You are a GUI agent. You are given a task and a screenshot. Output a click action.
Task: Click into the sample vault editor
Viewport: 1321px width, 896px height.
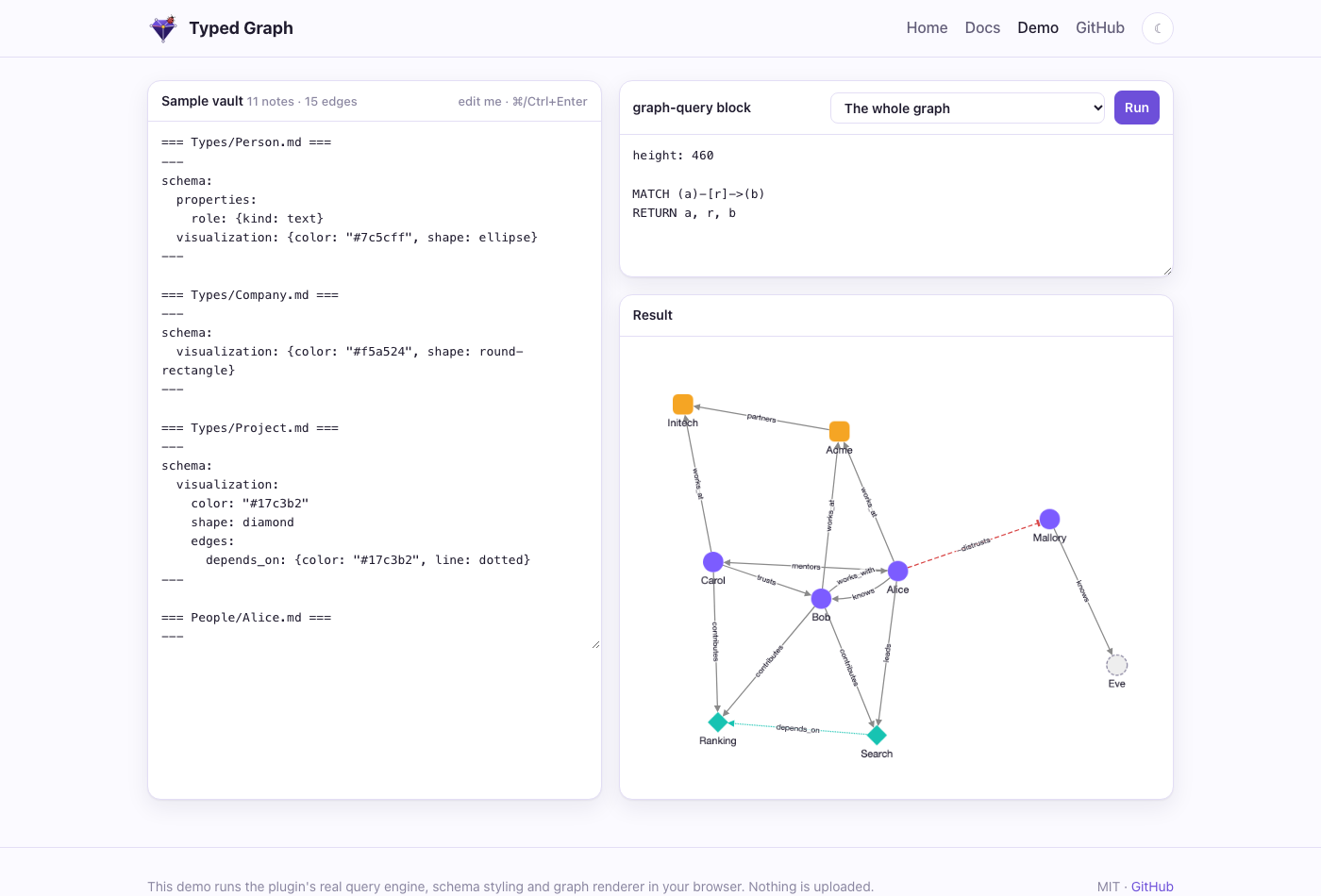pos(375,386)
